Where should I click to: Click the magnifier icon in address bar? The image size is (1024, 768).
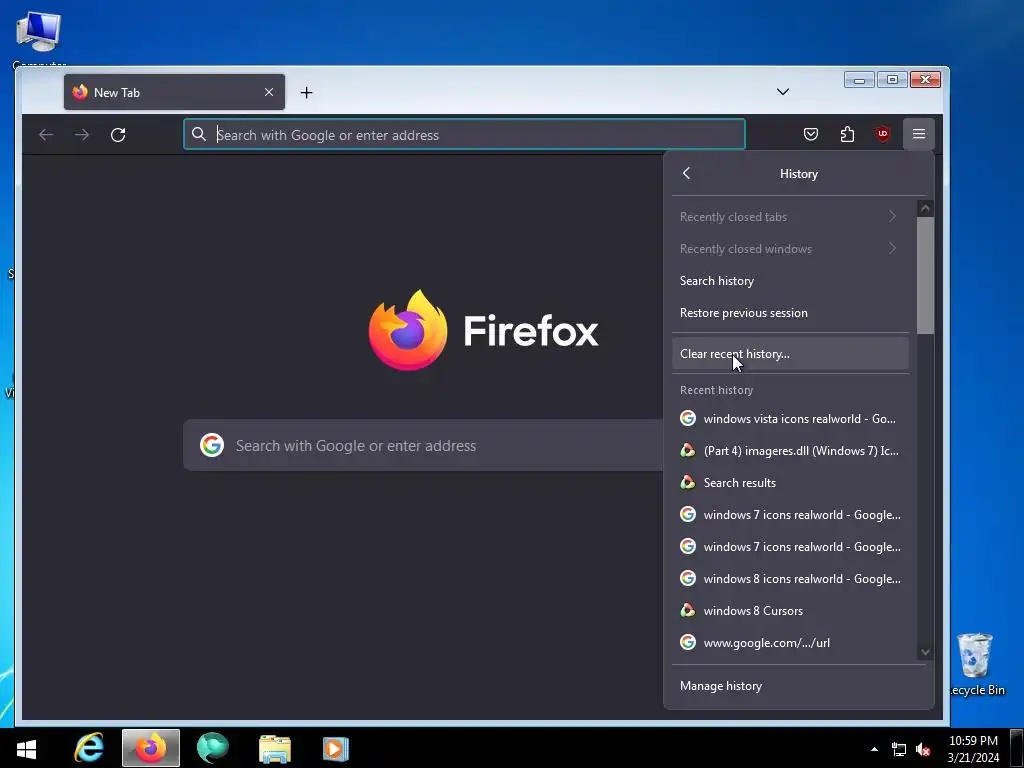pos(199,135)
